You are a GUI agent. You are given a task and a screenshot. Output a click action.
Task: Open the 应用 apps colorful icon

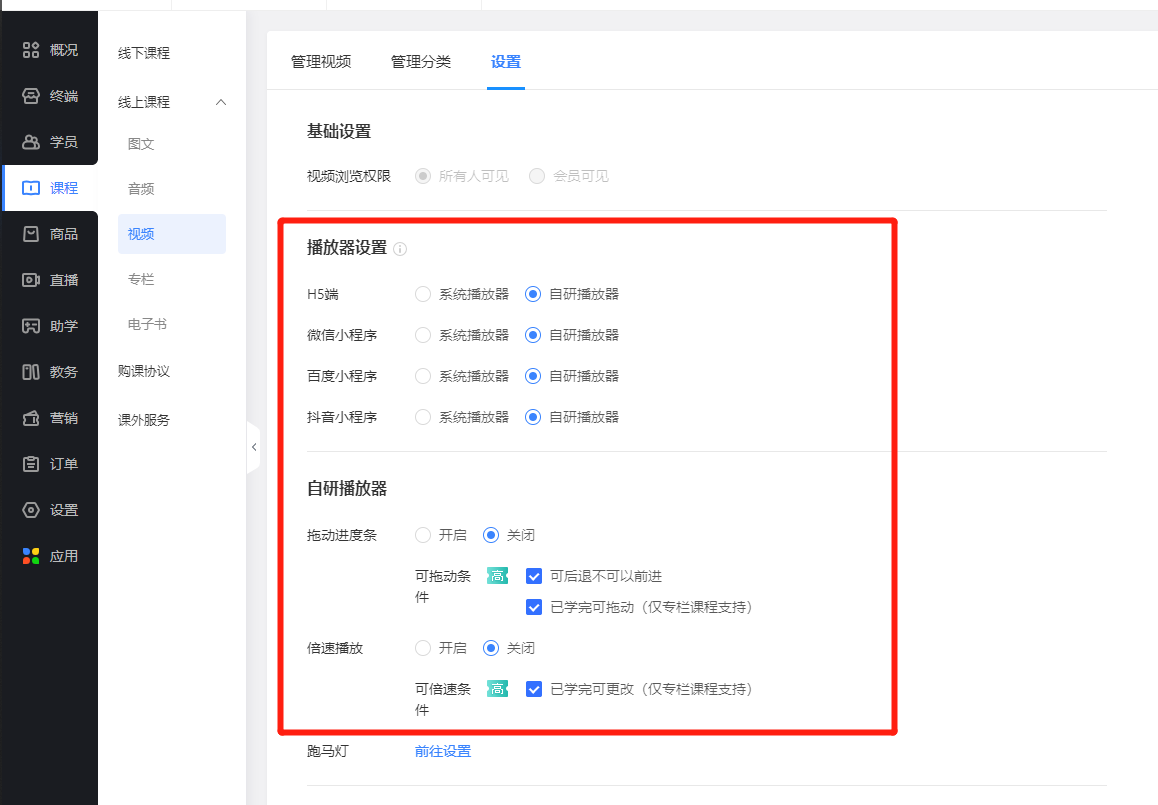[31, 556]
